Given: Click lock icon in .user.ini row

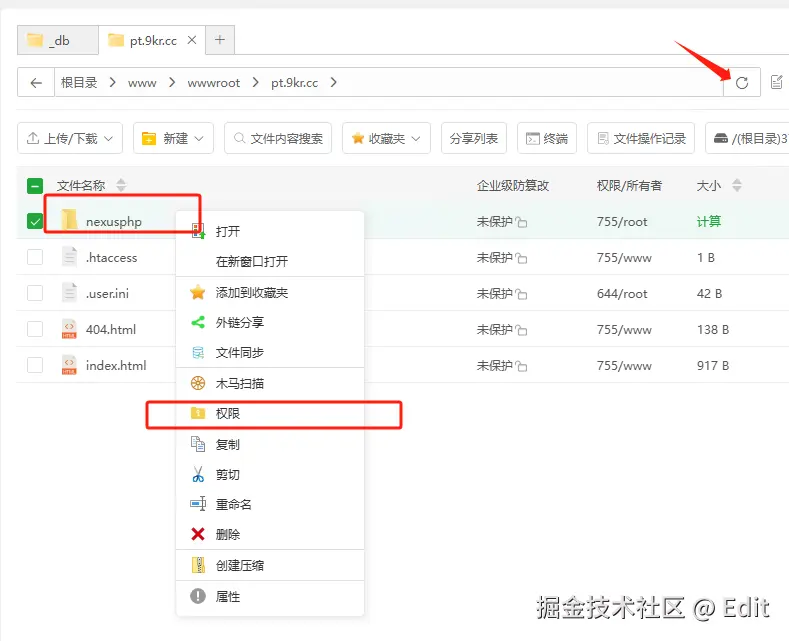Looking at the screenshot, I should click(522, 294).
